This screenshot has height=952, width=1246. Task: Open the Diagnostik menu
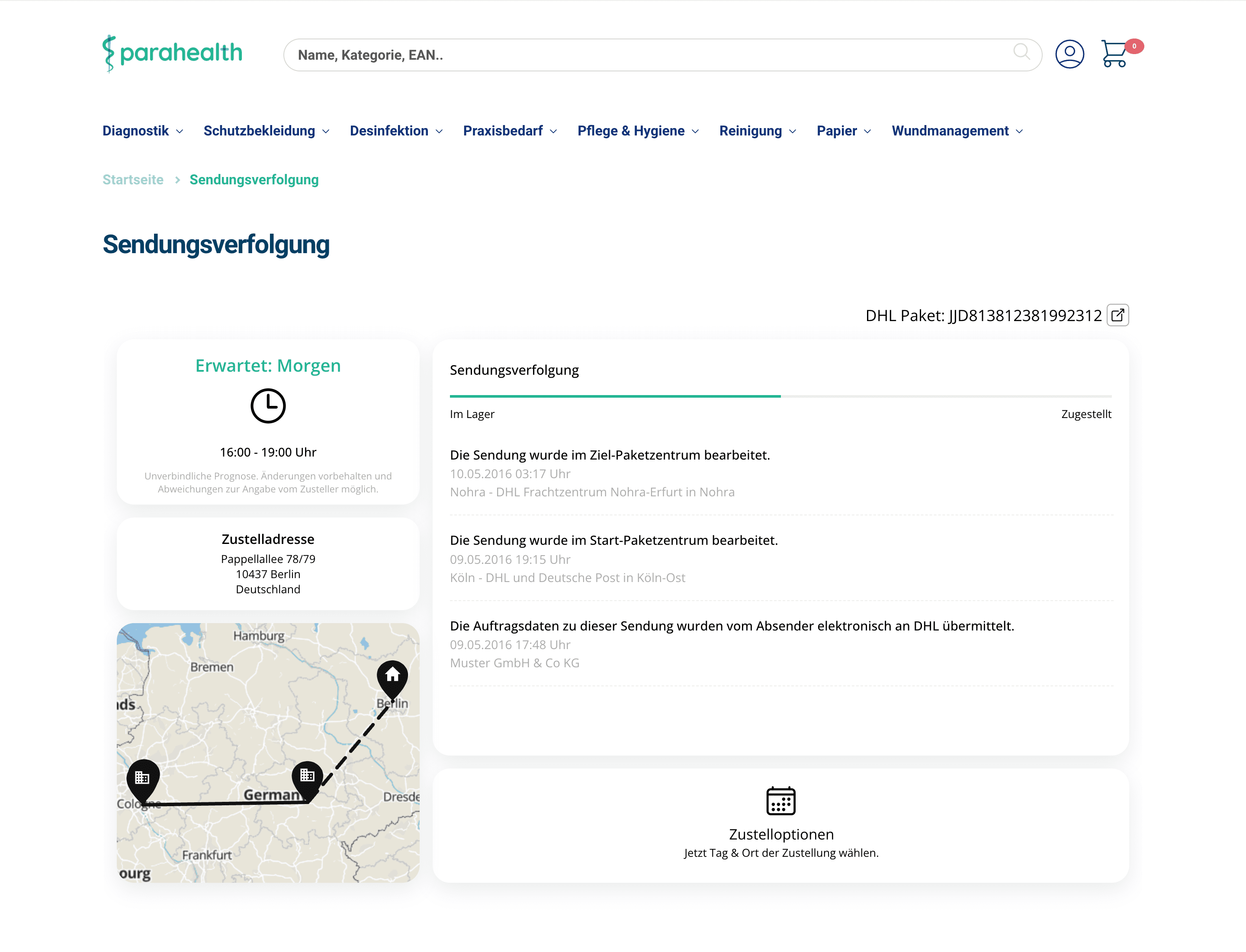(x=135, y=131)
